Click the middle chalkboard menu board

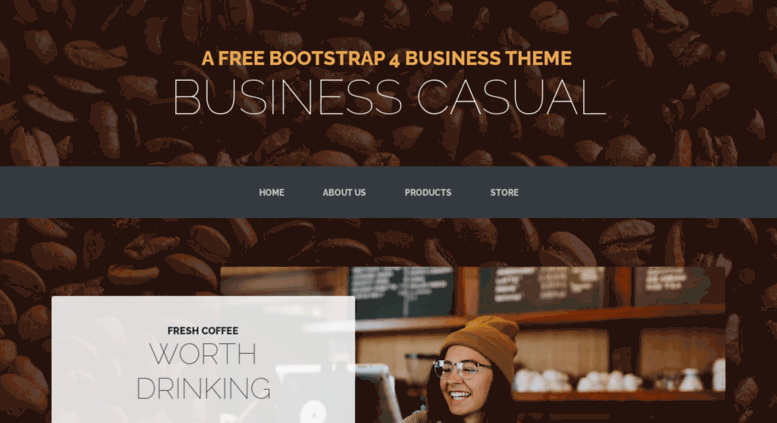coord(542,289)
